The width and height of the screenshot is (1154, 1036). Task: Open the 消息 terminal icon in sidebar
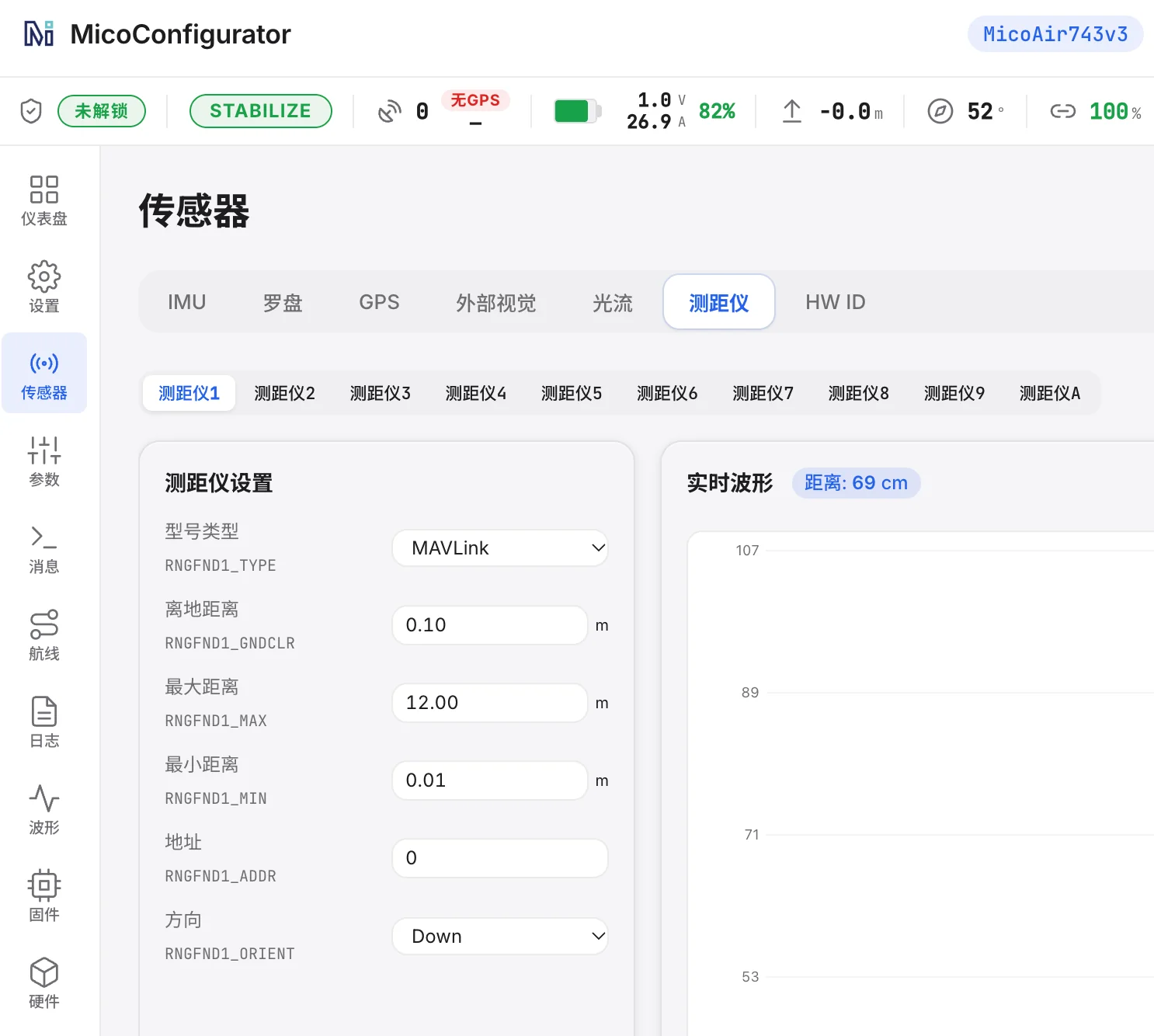[x=44, y=537]
